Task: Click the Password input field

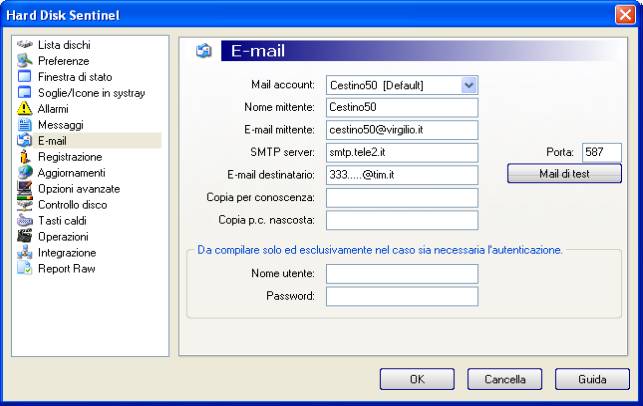Action: tap(402, 296)
